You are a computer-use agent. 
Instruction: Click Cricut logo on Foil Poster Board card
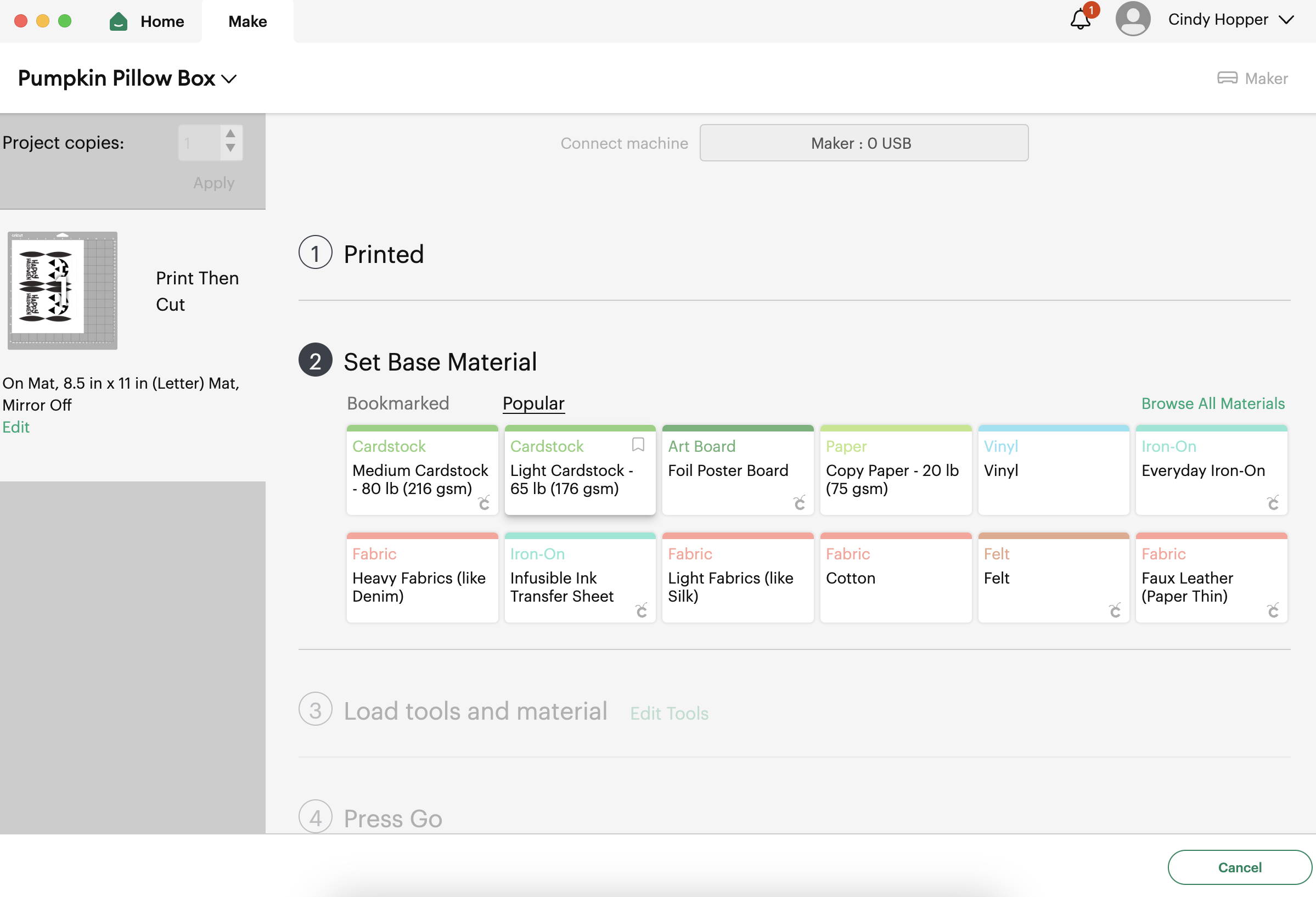point(800,502)
